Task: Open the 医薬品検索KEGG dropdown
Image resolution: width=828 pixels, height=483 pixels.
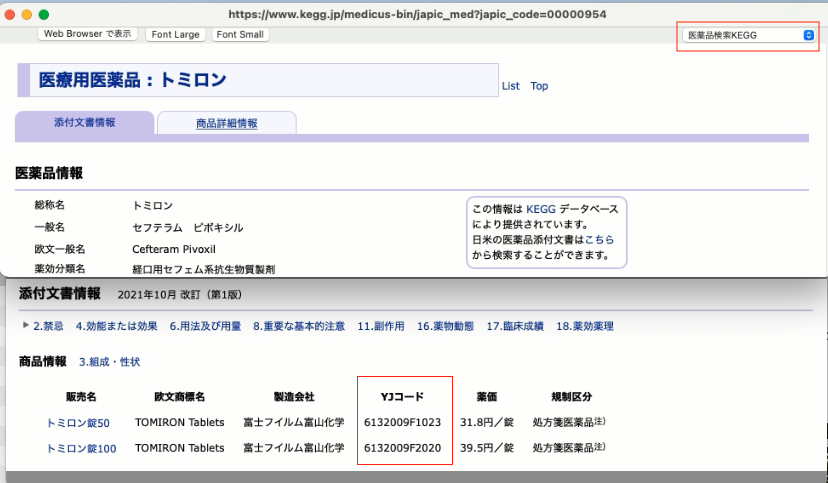Action: click(x=749, y=35)
